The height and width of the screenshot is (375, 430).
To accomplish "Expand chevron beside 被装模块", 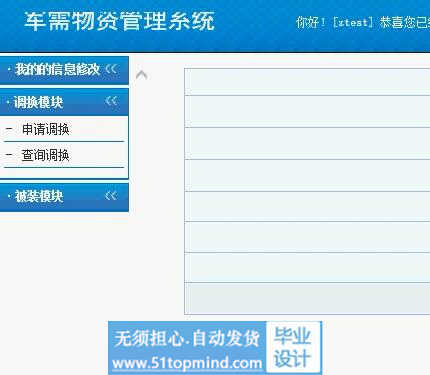I will (x=111, y=196).
